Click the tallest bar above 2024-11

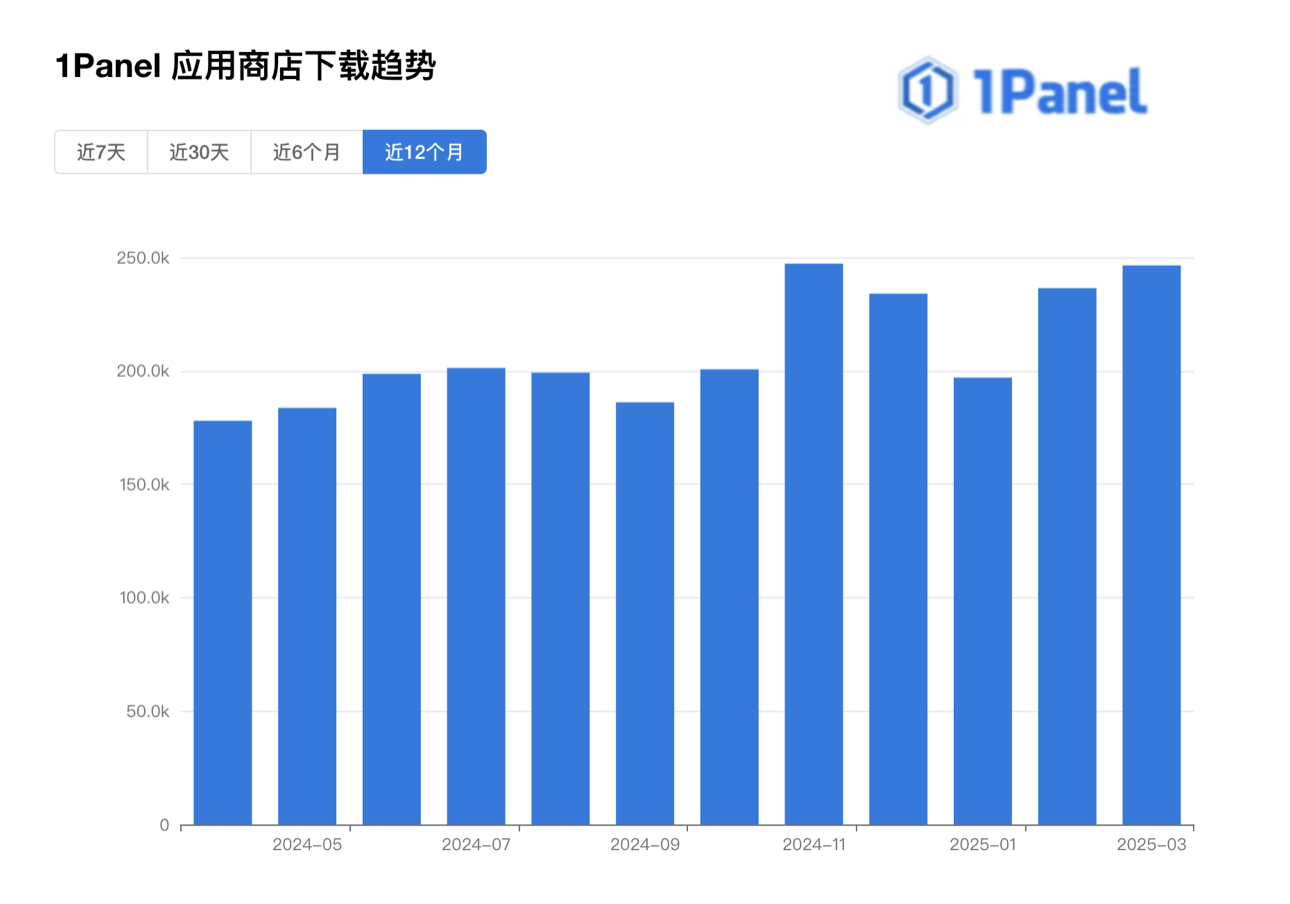(814, 544)
